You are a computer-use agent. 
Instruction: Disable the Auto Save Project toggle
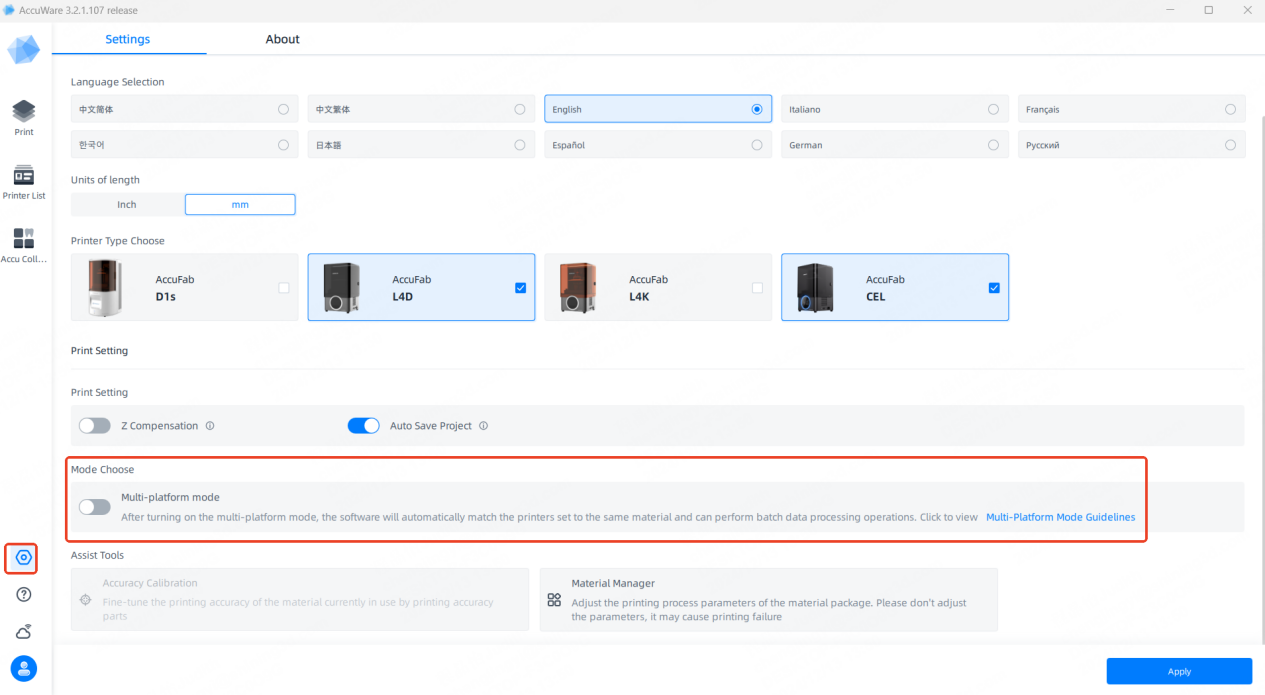click(364, 426)
